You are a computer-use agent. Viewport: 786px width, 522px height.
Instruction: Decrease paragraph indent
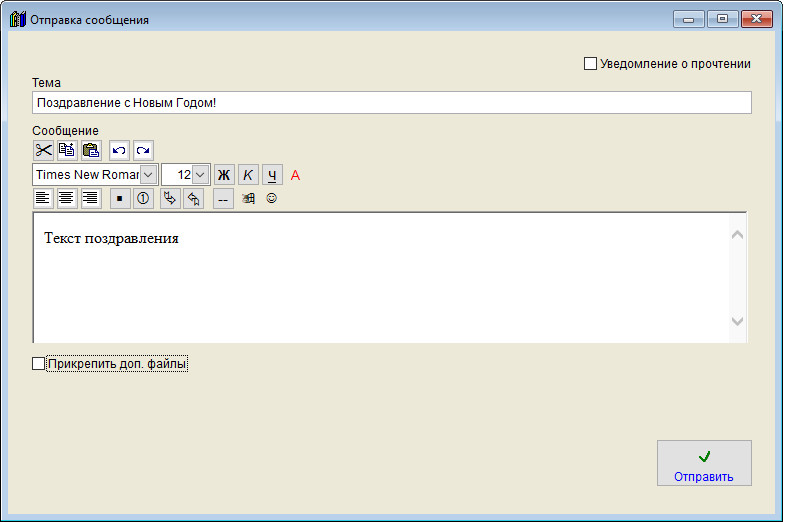pyautogui.click(x=193, y=199)
